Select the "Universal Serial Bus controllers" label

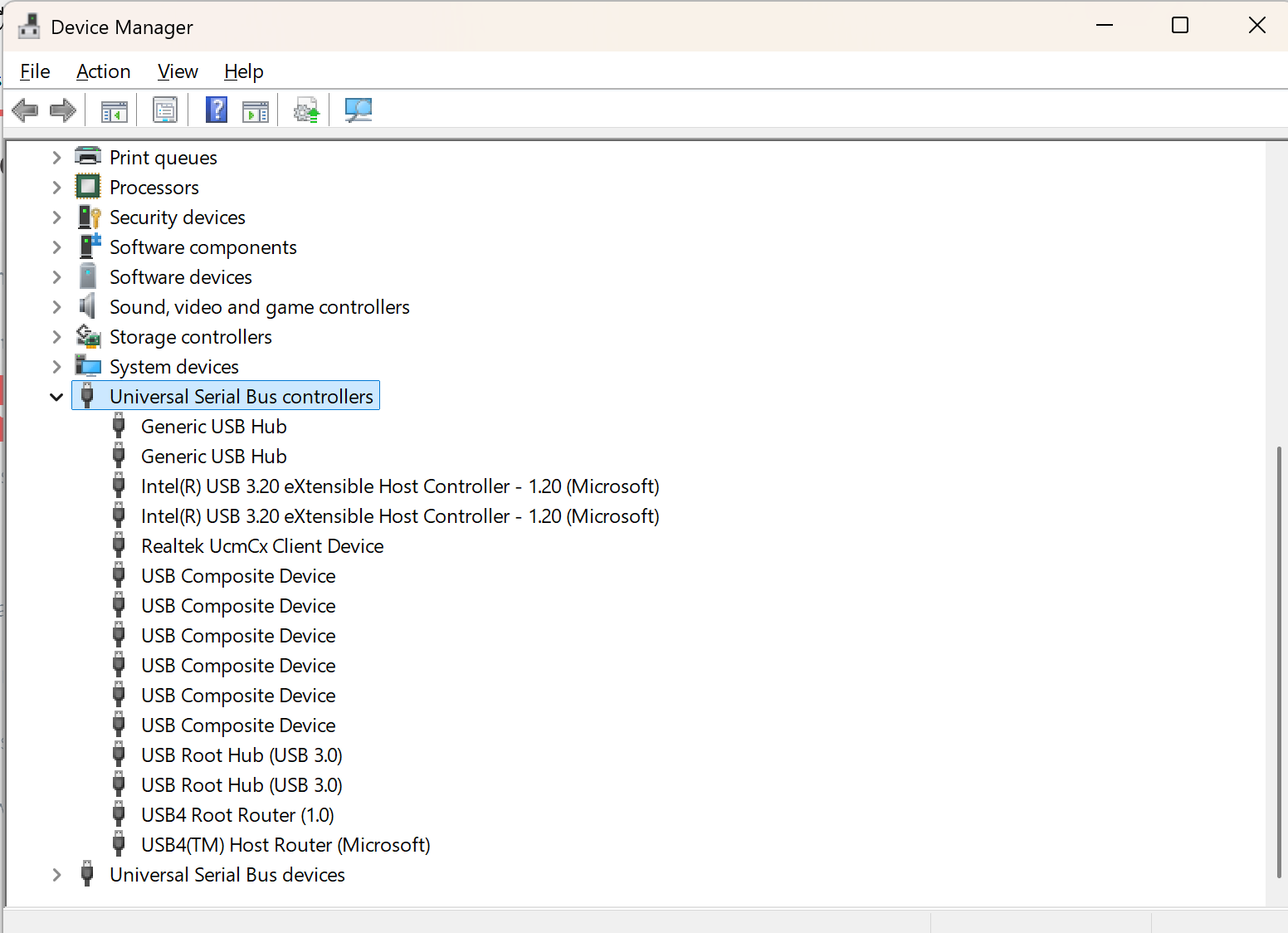(242, 397)
